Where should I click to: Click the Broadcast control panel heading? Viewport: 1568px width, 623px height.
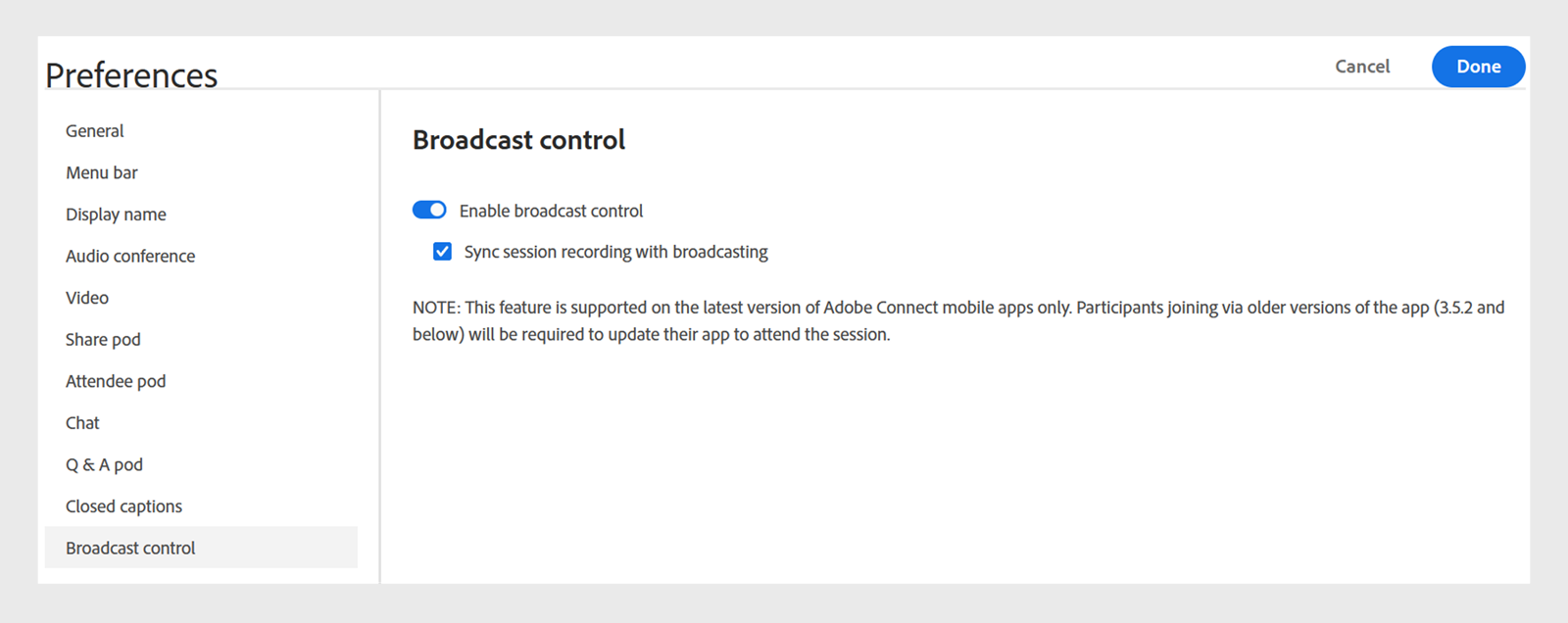point(518,140)
